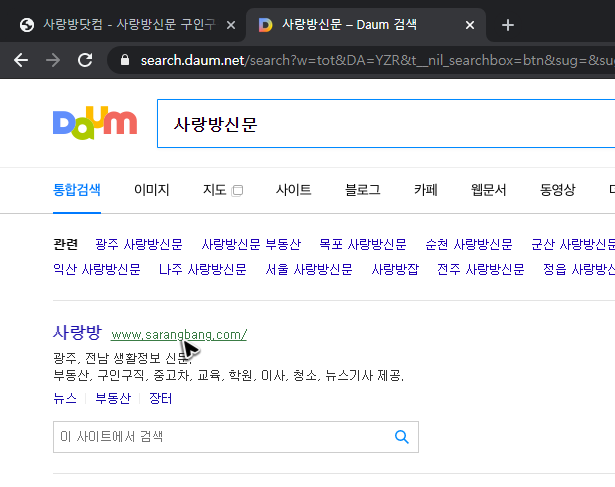Image resolution: width=615 pixels, height=487 pixels.
Task: Open a new tab with plus icon
Action: tap(508, 25)
